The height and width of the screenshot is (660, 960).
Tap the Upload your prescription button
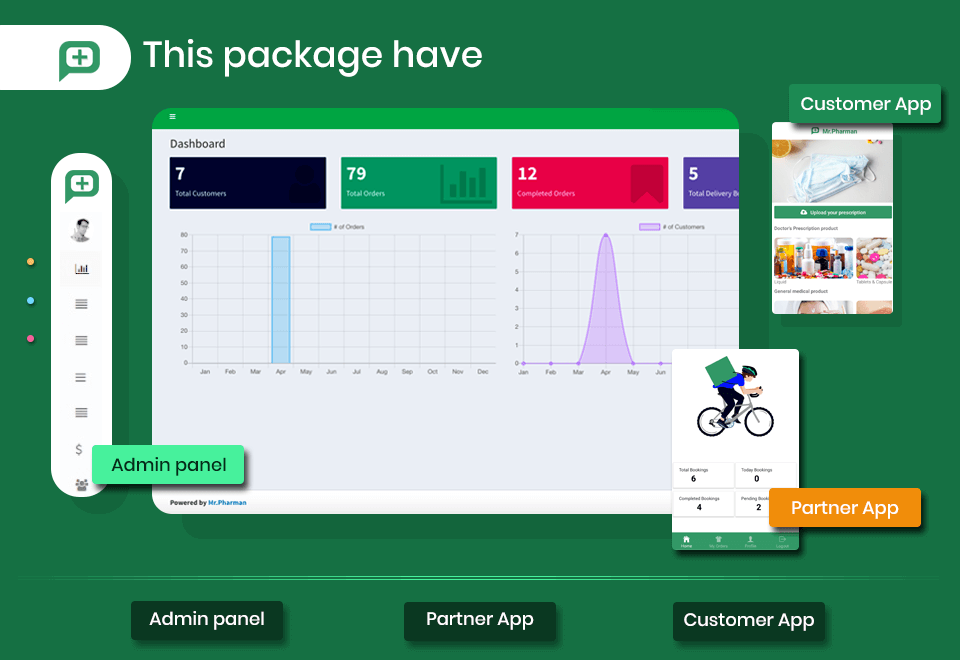coord(833,212)
